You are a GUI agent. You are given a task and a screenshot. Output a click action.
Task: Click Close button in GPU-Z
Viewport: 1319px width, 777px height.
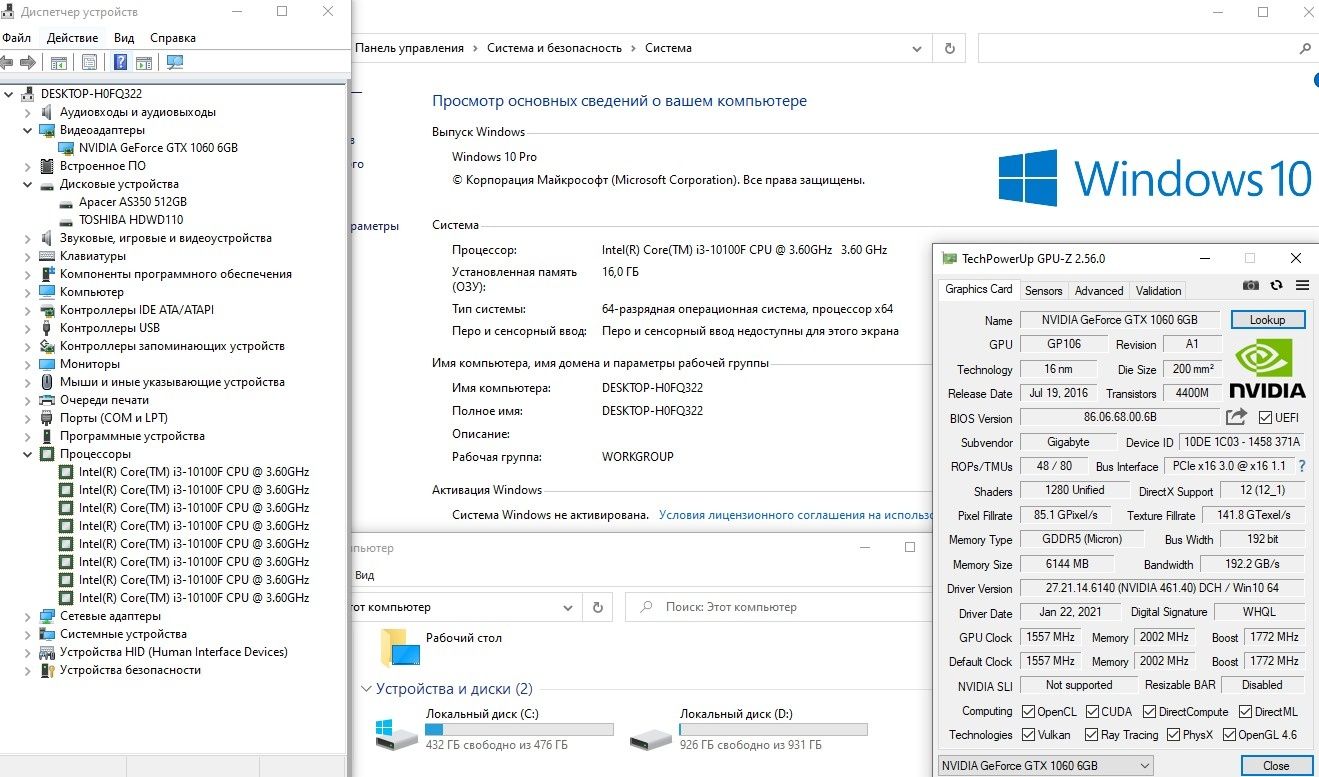tap(1276, 765)
